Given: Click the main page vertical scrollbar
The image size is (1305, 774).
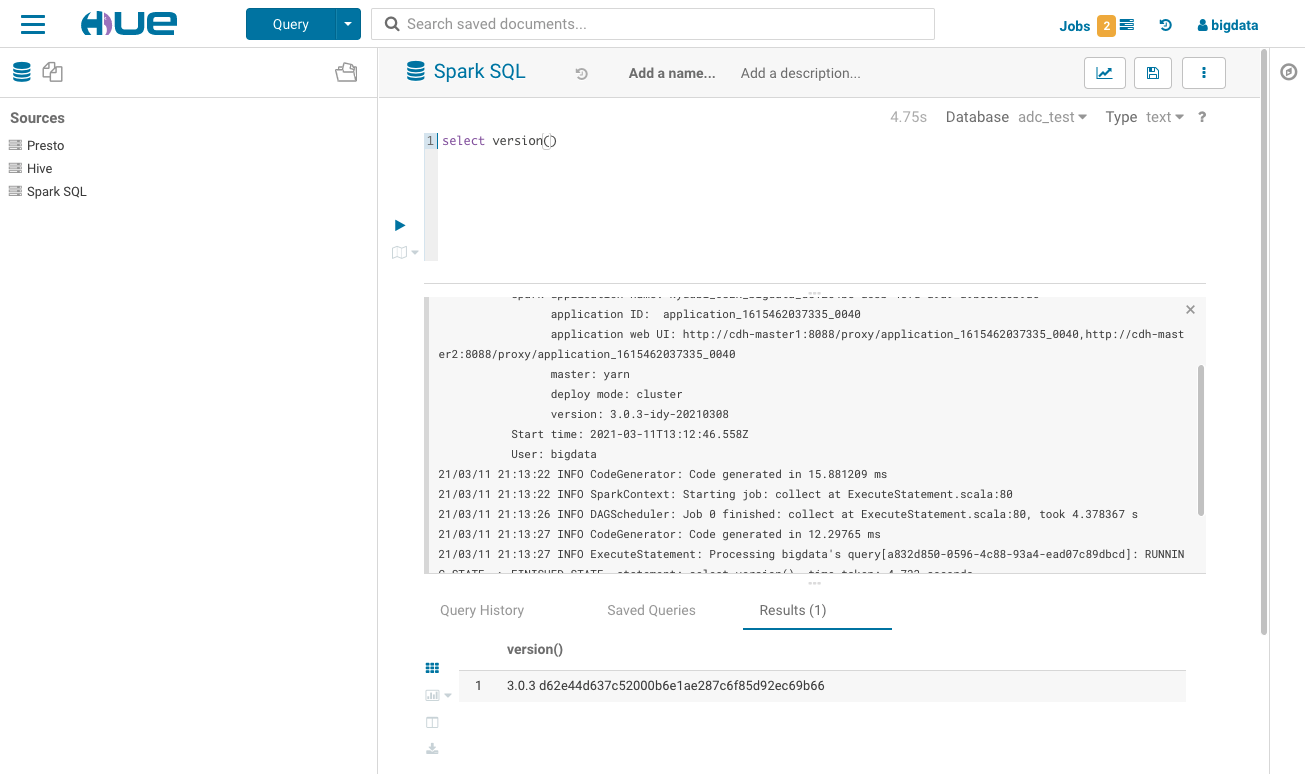Looking at the screenshot, I should click(1264, 340).
